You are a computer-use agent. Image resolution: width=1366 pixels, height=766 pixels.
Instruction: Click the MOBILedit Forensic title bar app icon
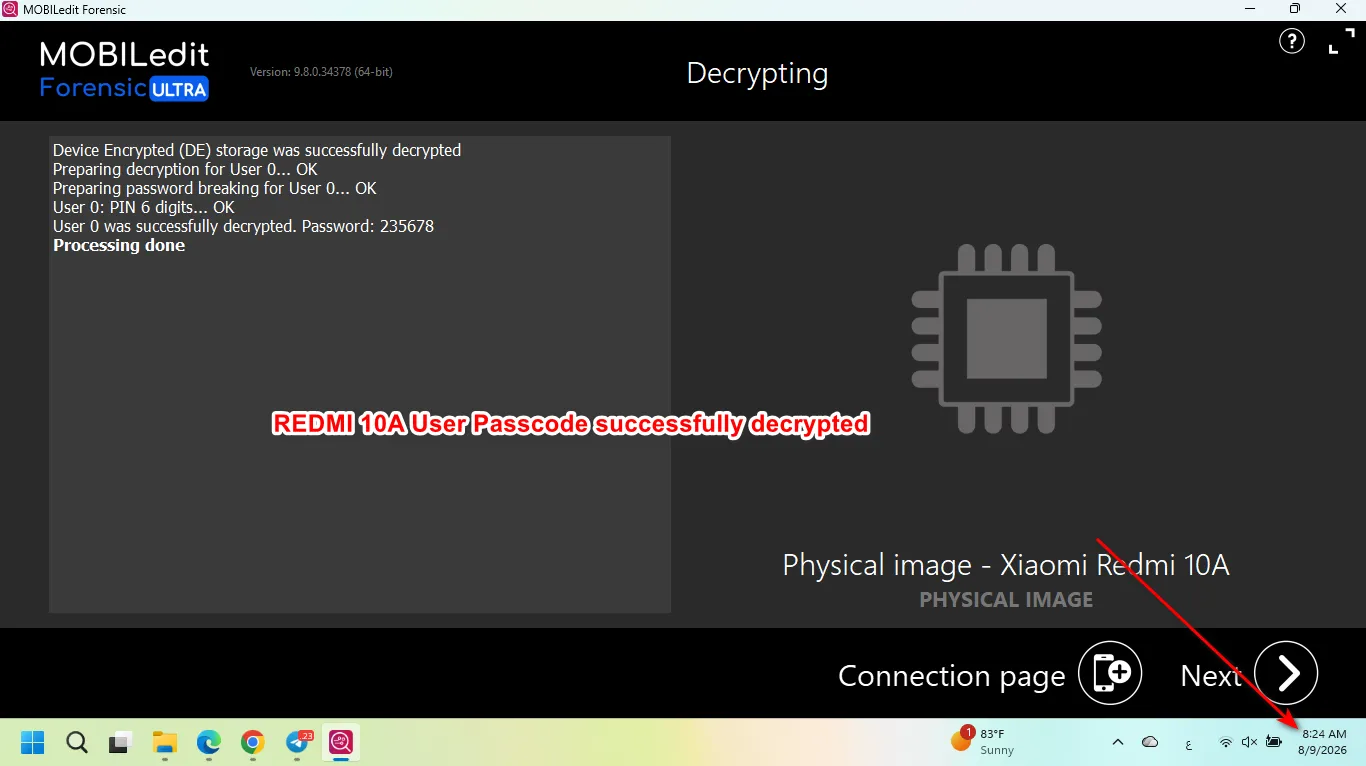pyautogui.click(x=10, y=9)
